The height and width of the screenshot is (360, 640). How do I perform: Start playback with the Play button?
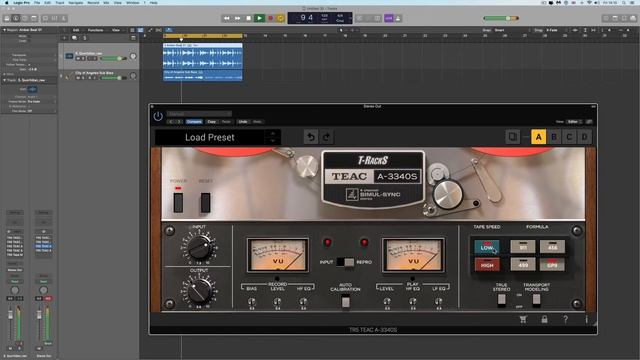[x=259, y=18]
